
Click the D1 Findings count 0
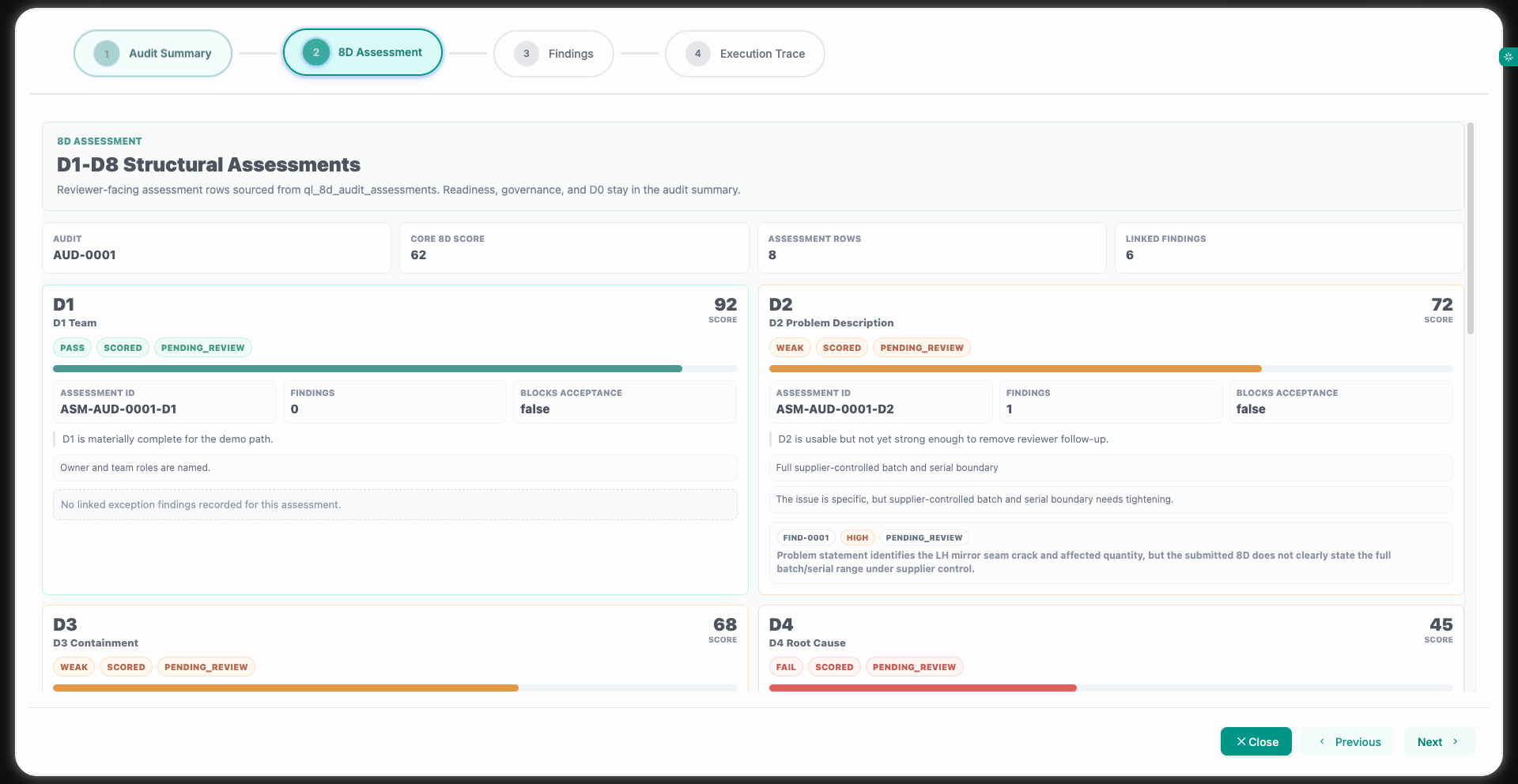pyautogui.click(x=294, y=409)
